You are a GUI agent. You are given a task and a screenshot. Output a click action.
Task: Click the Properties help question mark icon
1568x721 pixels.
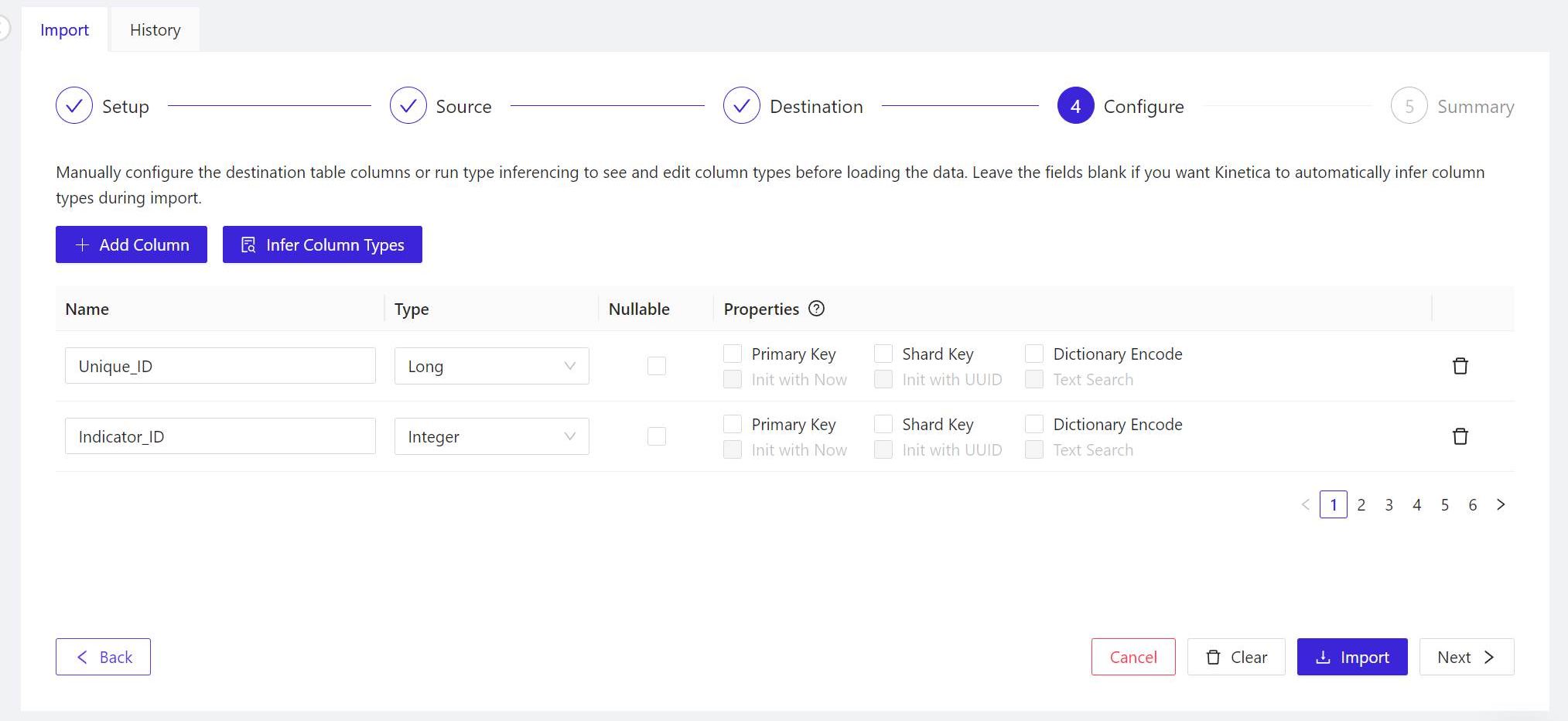pos(816,309)
